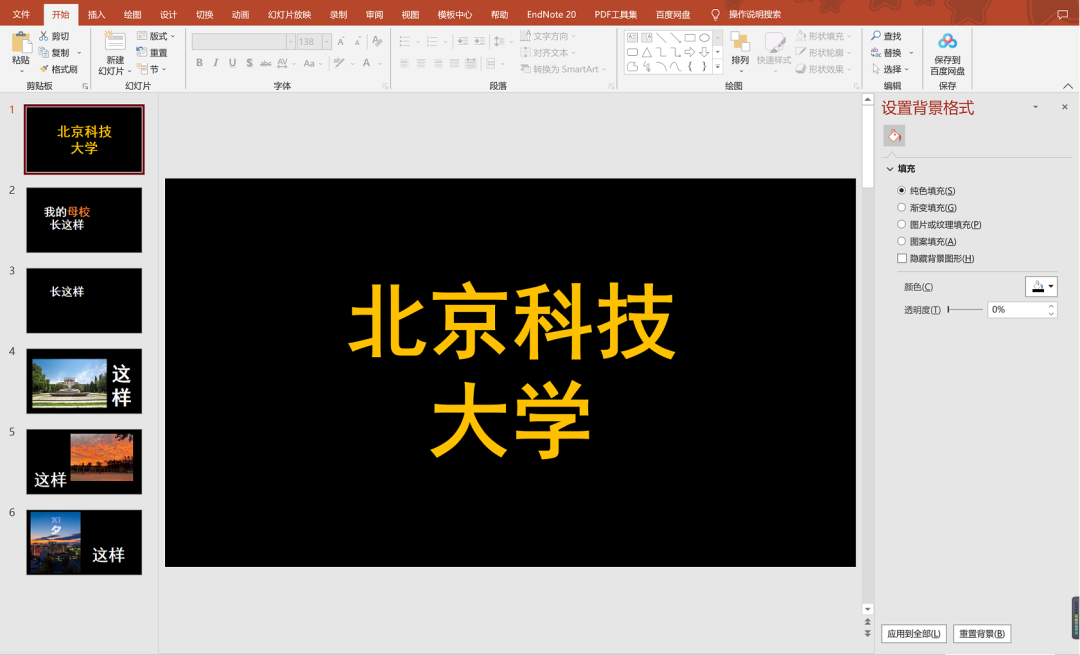
Task: Adjust the Transparency (透明度) slider
Action: 965,309
